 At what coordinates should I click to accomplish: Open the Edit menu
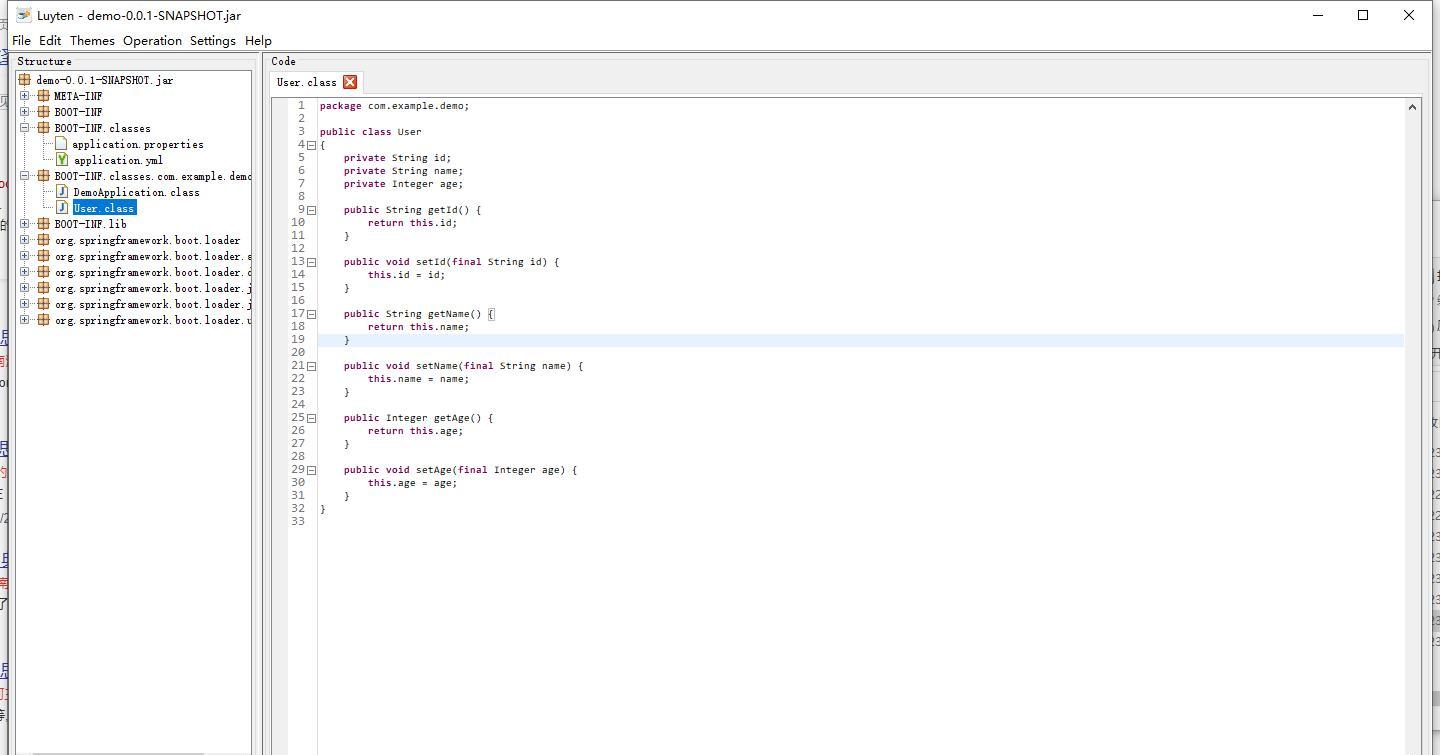(50, 41)
